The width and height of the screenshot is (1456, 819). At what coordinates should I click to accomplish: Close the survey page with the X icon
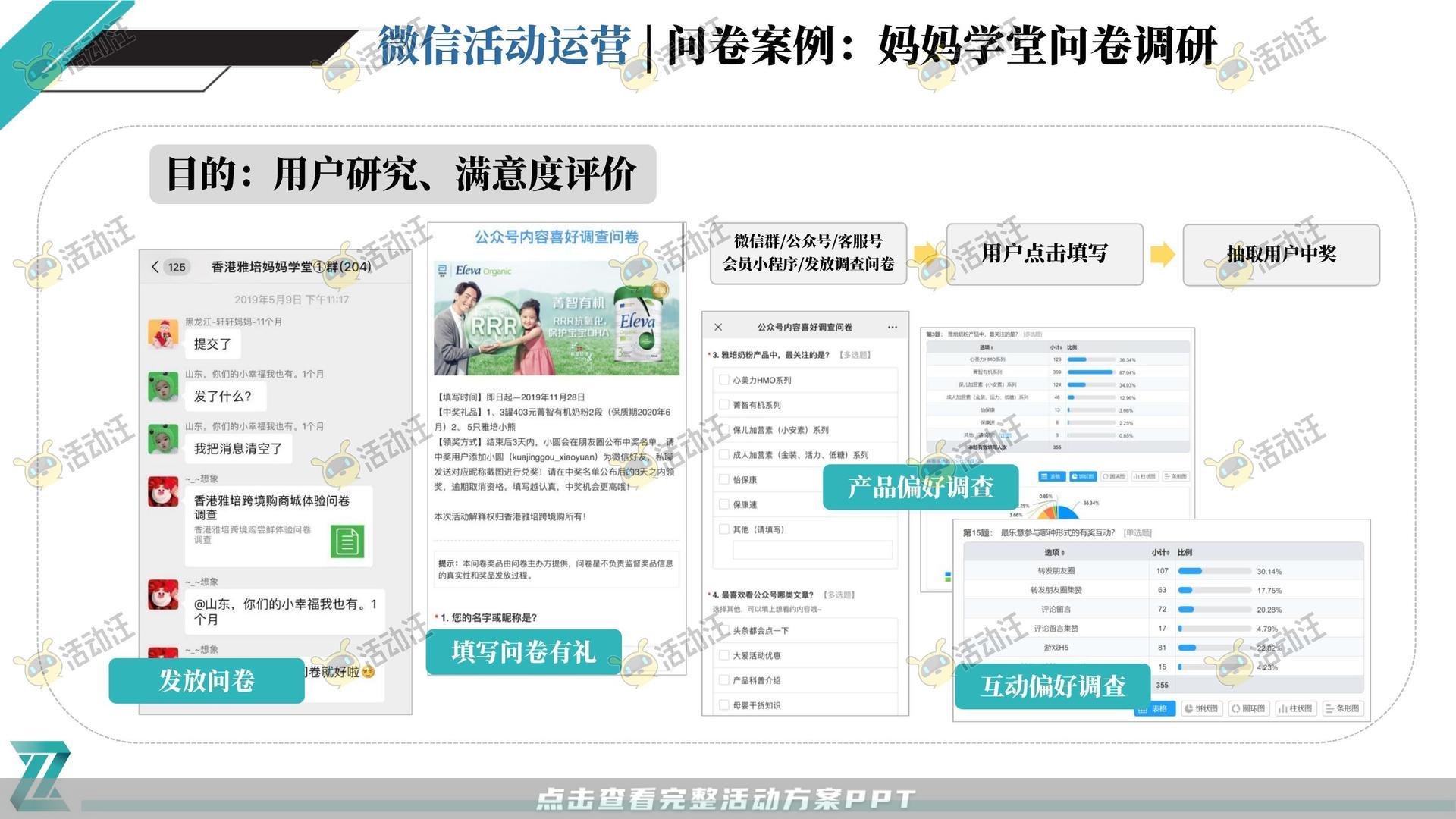click(718, 327)
